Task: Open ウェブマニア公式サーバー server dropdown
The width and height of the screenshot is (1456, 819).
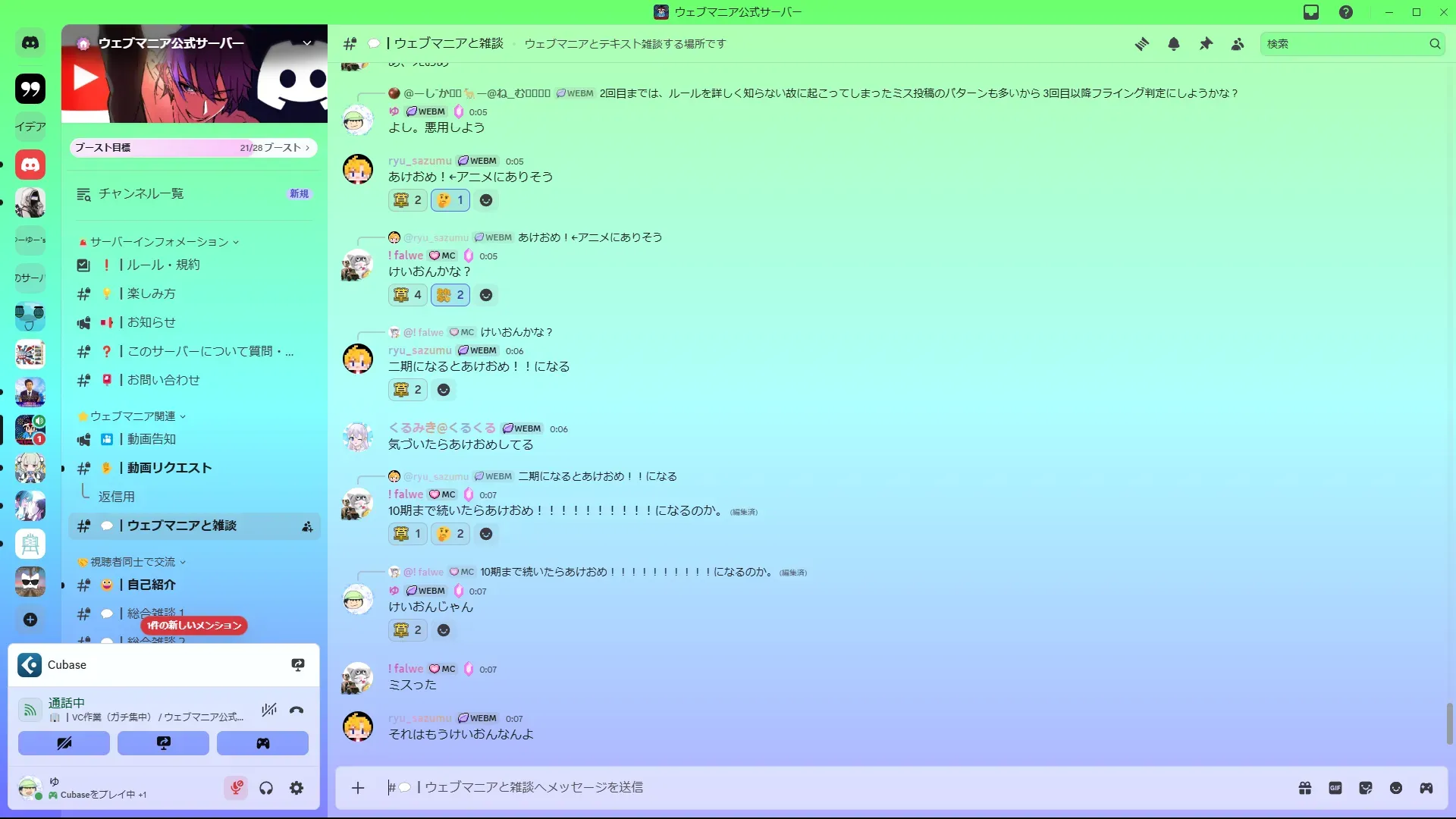Action: point(307,43)
